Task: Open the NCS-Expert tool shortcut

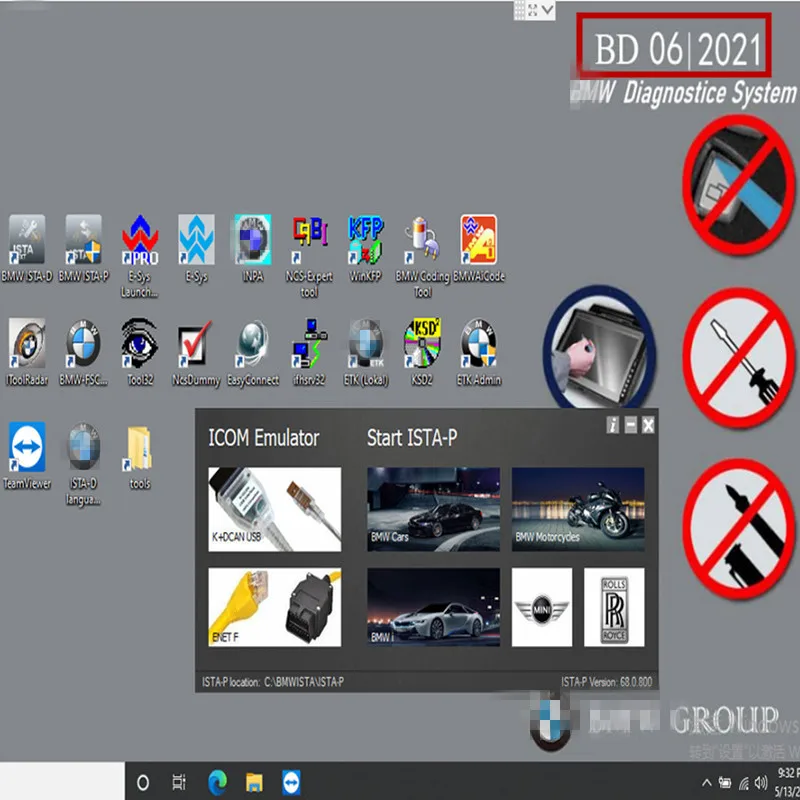Action: coord(309,255)
